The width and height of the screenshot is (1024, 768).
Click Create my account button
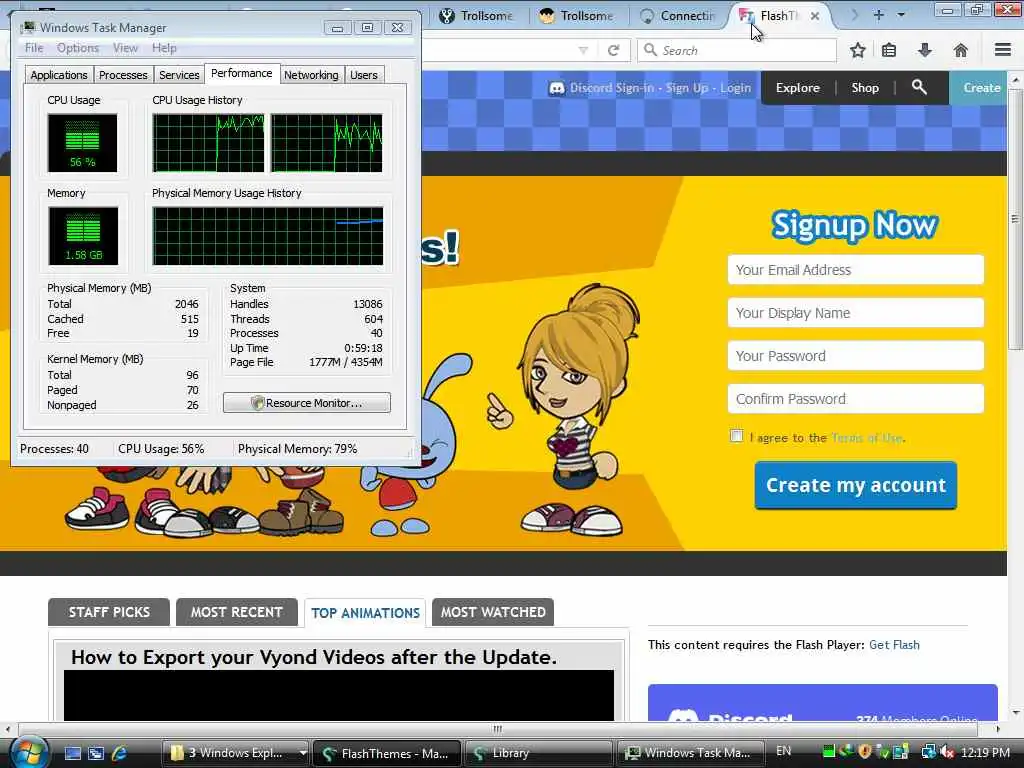(x=856, y=485)
